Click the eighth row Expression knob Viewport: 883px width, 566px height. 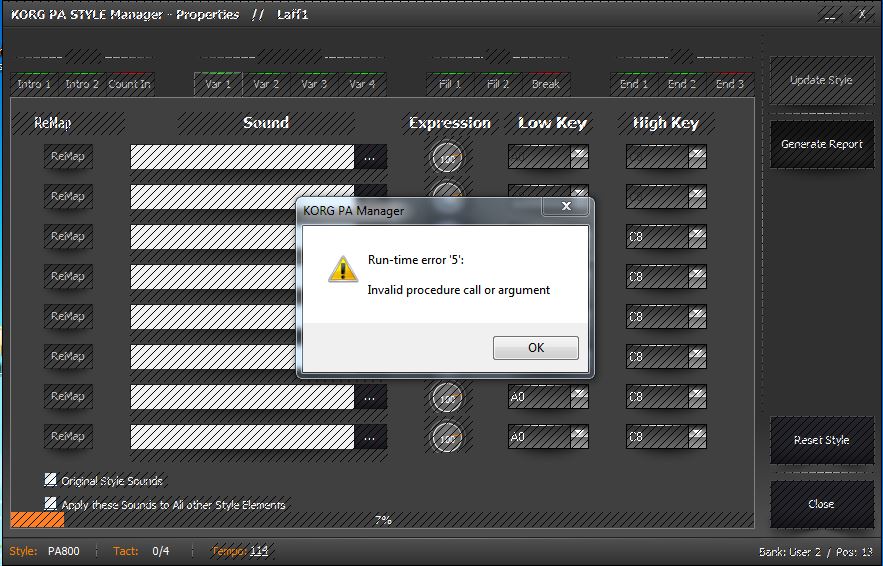coord(447,438)
